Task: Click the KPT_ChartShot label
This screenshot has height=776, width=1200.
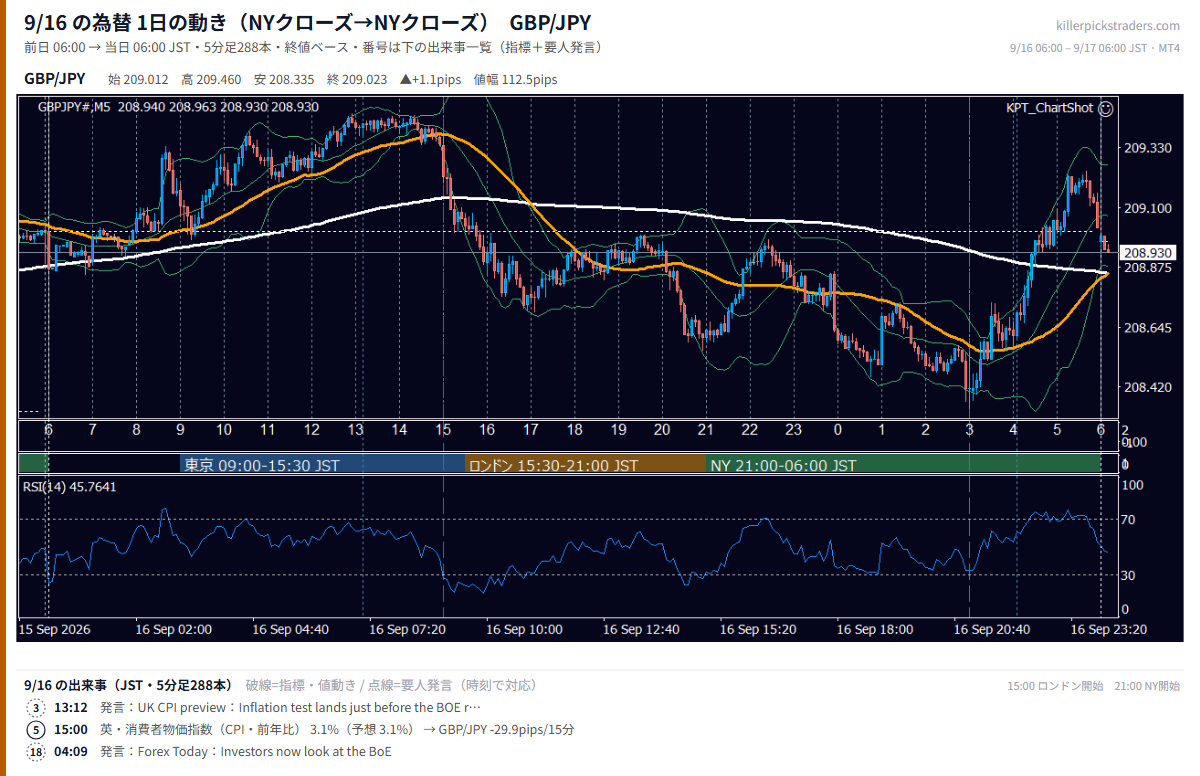Action: pyautogui.click(x=1049, y=107)
